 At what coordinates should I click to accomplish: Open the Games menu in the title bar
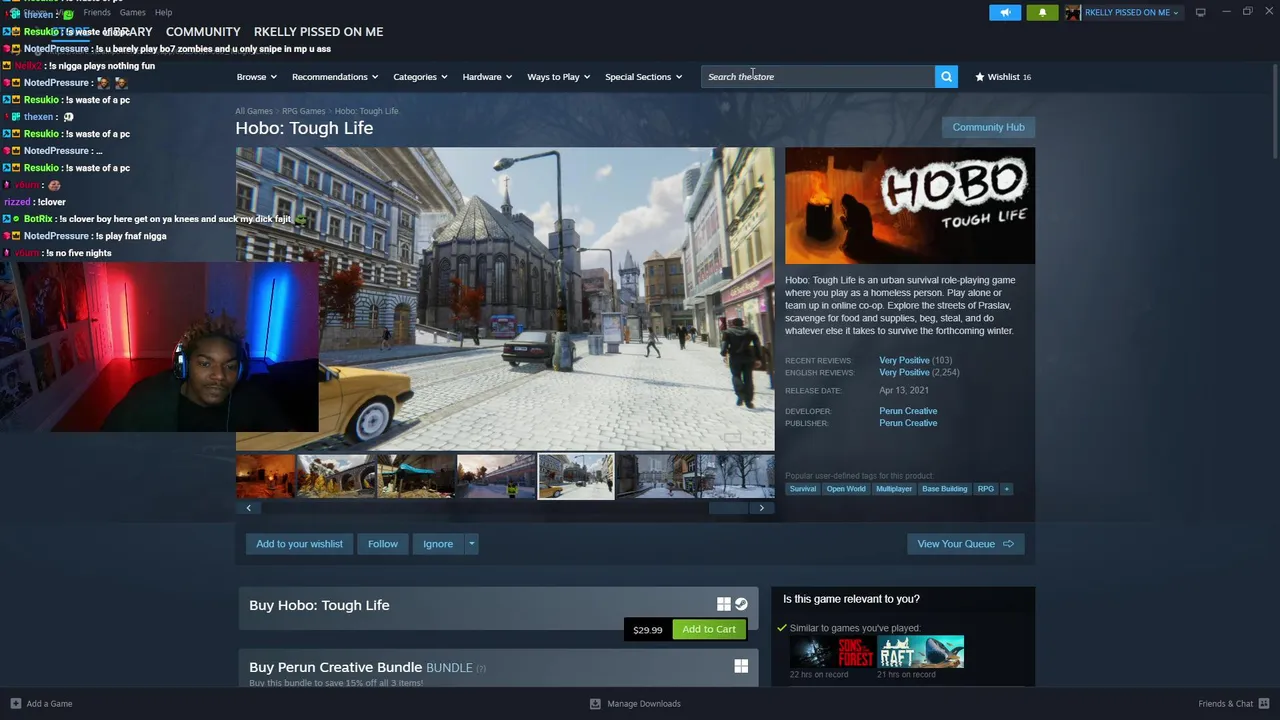(x=132, y=12)
